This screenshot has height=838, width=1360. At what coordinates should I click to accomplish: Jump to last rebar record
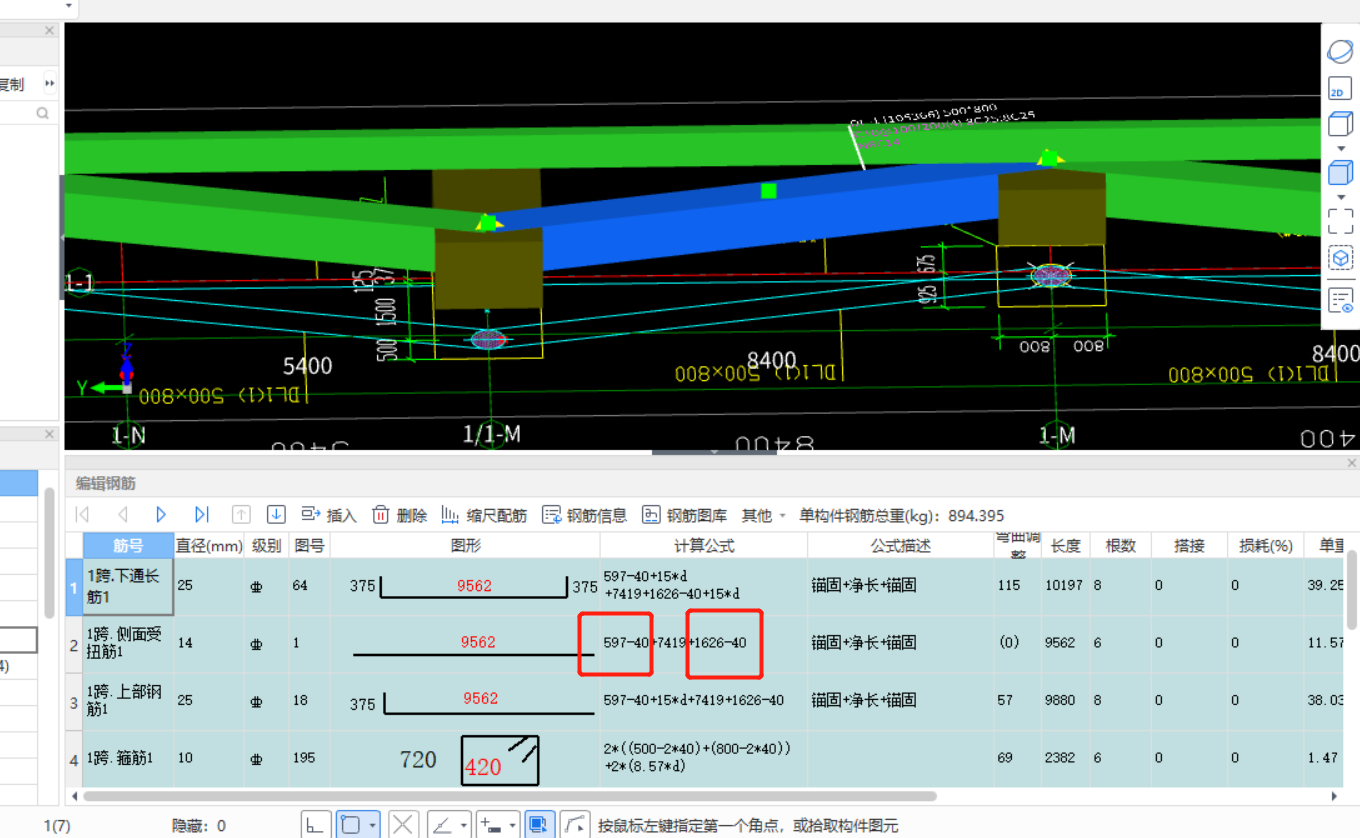[201, 514]
